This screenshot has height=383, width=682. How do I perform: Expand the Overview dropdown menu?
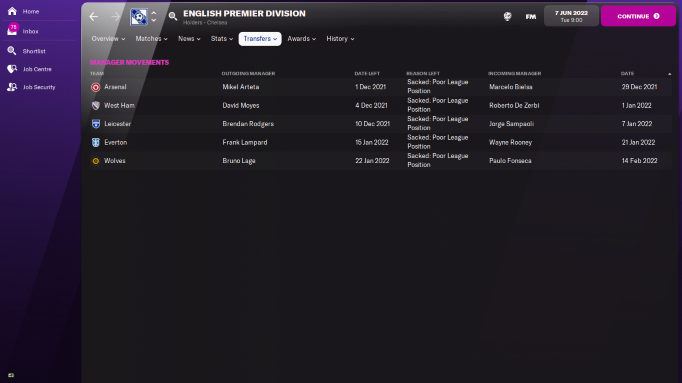108,39
